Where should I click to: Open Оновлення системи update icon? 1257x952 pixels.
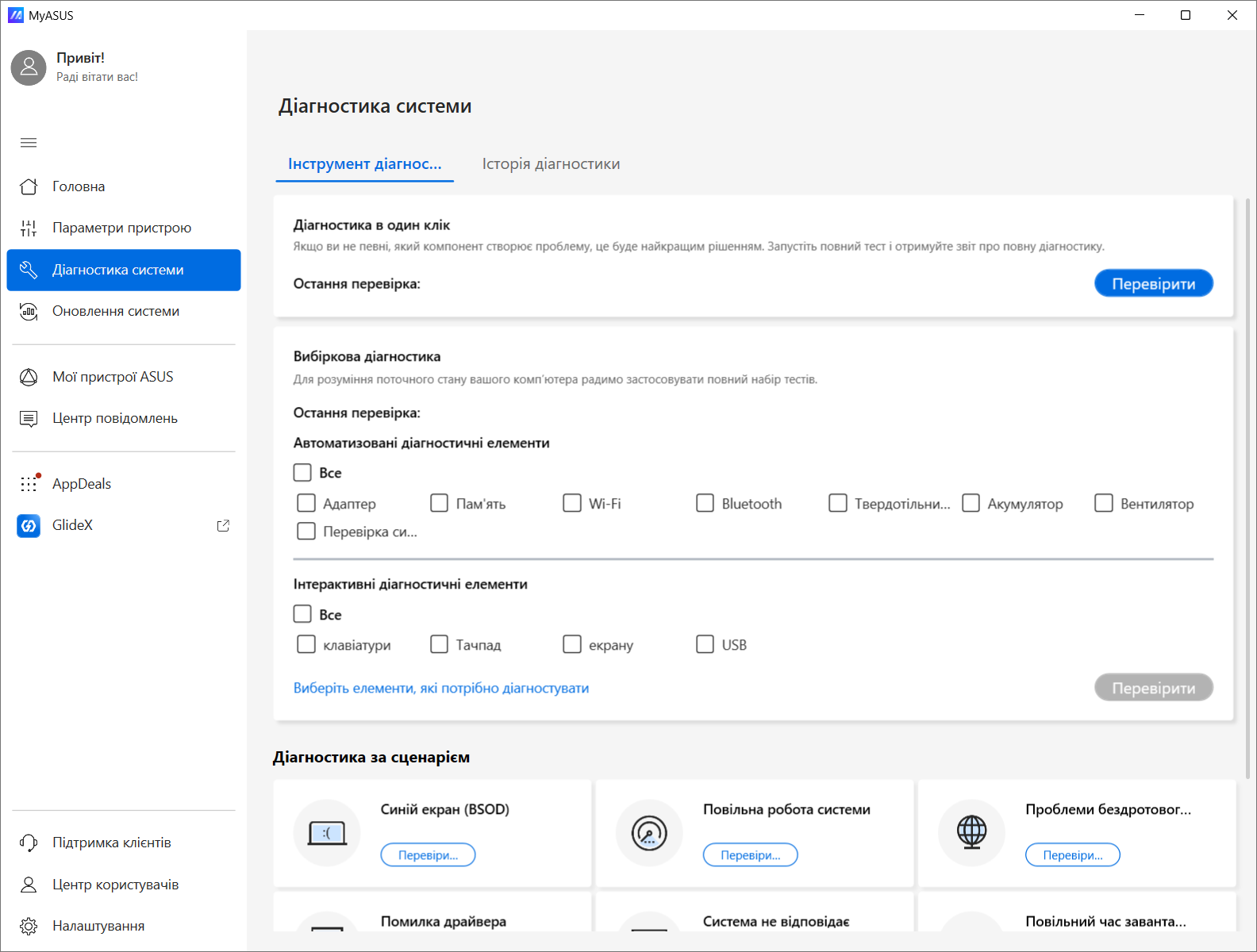pos(29,312)
